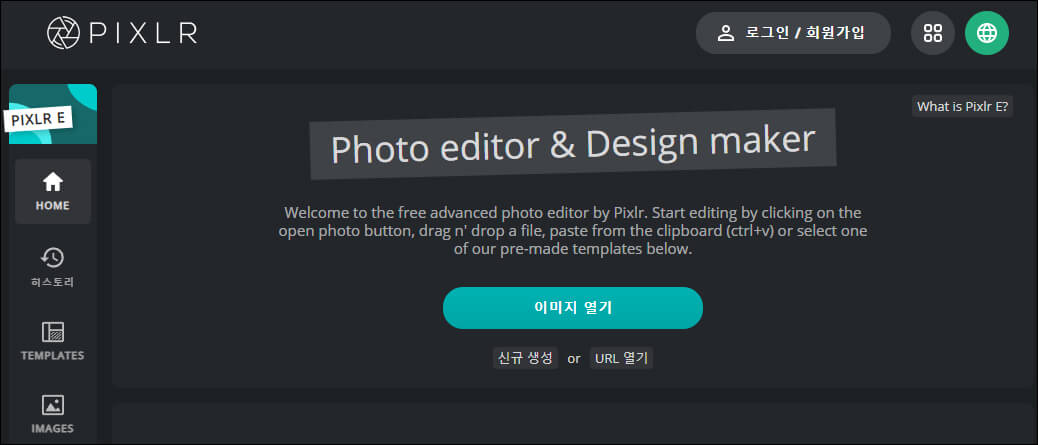This screenshot has width=1038, height=445.
Task: Open TEMPLATES in sidebar
Action: click(53, 341)
